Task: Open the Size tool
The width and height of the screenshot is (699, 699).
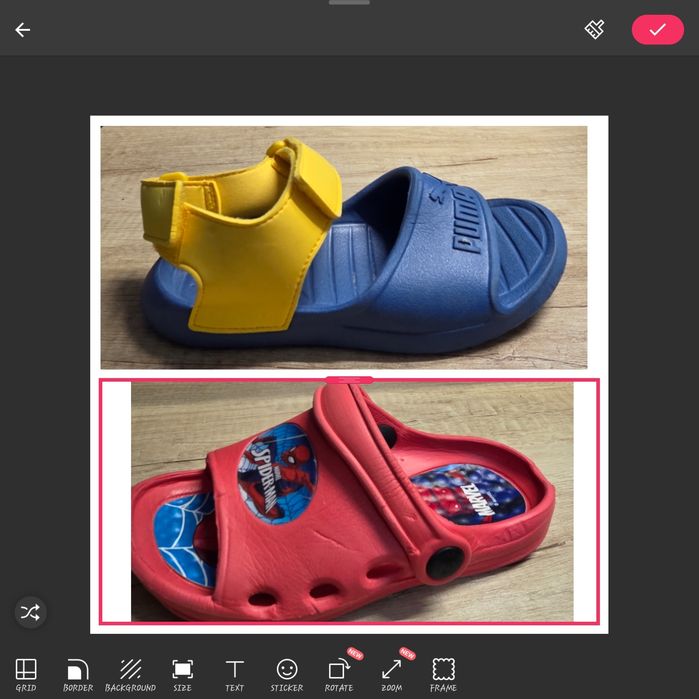Action: (x=182, y=674)
